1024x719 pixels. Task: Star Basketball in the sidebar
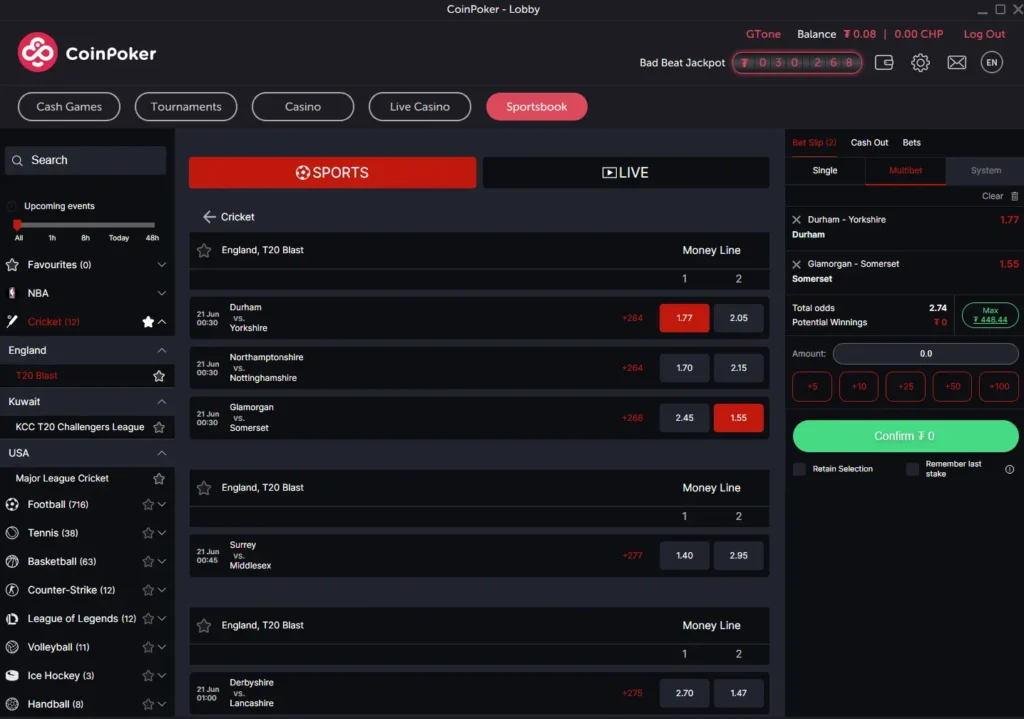click(148, 562)
